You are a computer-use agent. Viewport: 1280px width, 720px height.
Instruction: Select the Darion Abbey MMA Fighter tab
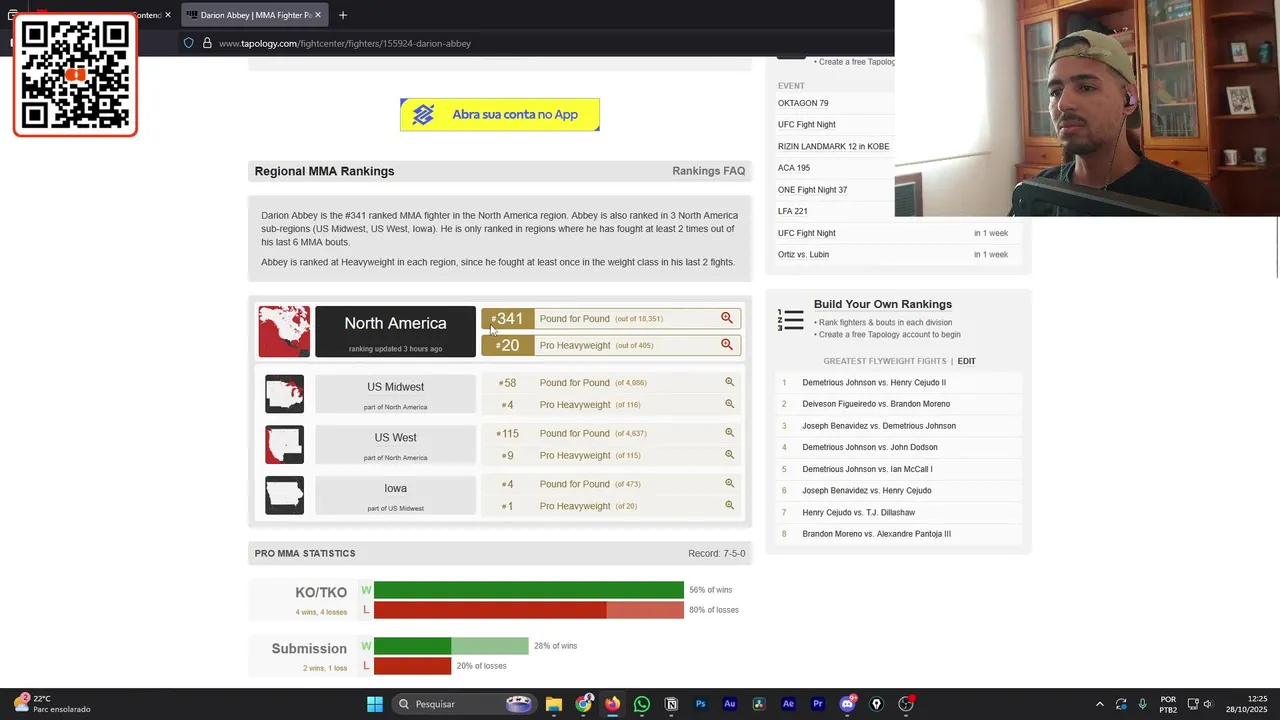point(256,15)
